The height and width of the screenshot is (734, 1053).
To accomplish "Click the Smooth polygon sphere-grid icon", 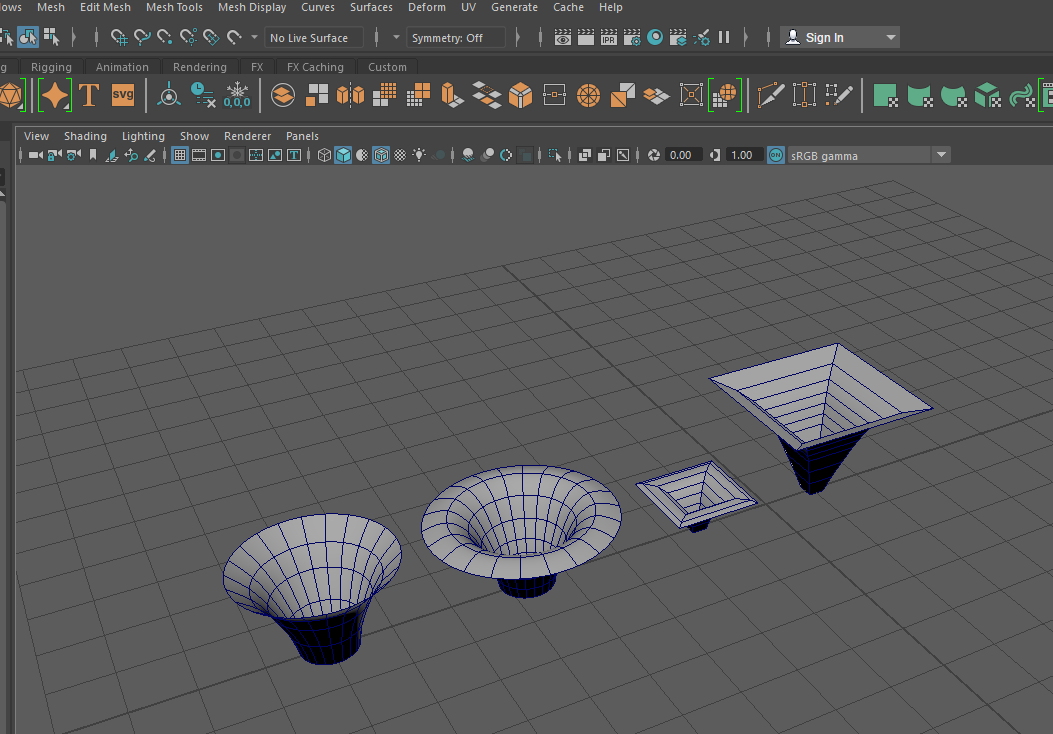I will 724,95.
